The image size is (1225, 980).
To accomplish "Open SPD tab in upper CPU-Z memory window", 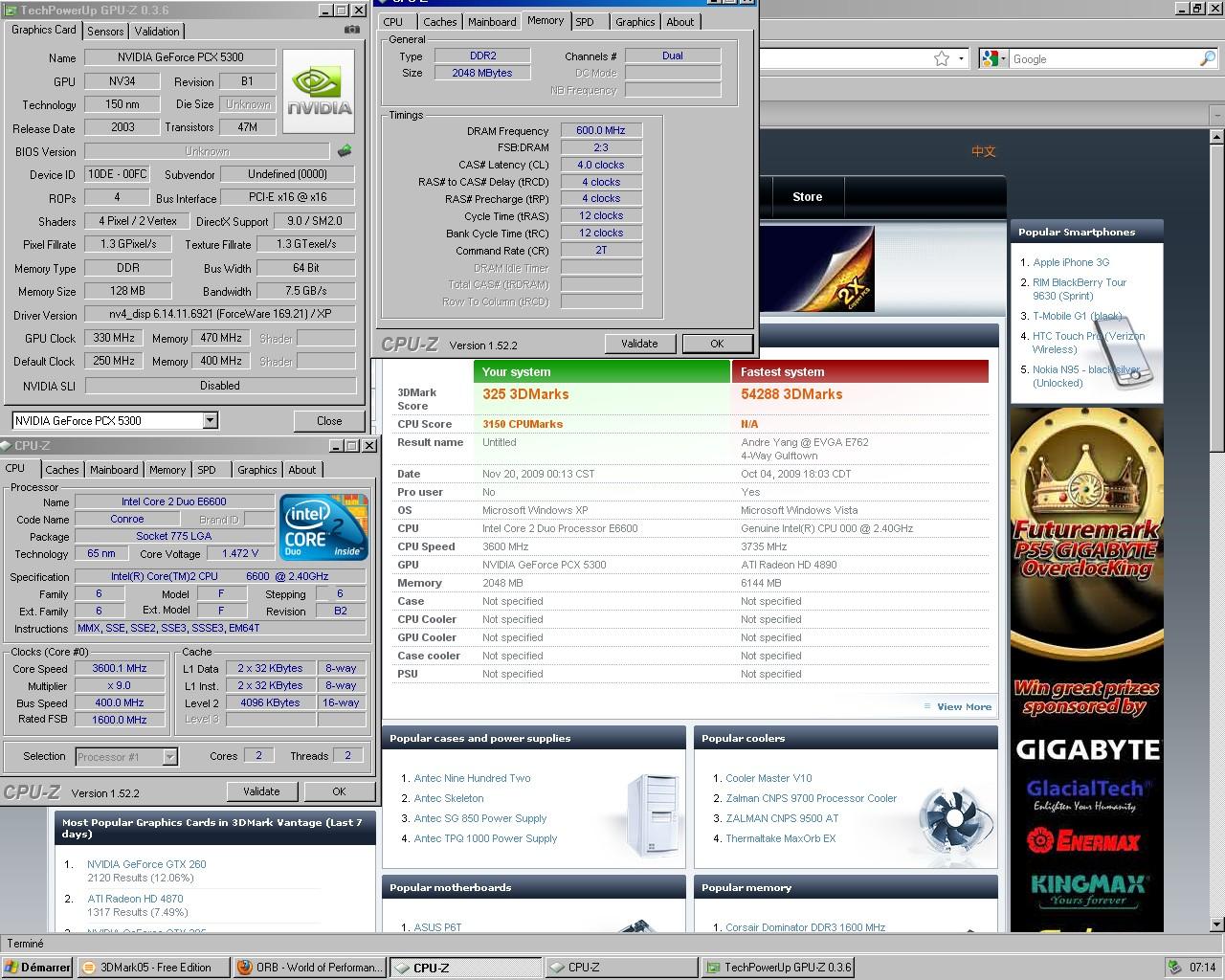I will 585,22.
